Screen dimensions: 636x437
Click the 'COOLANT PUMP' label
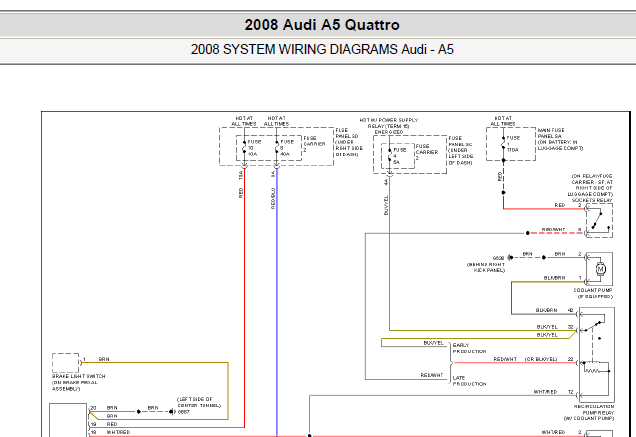593,290
